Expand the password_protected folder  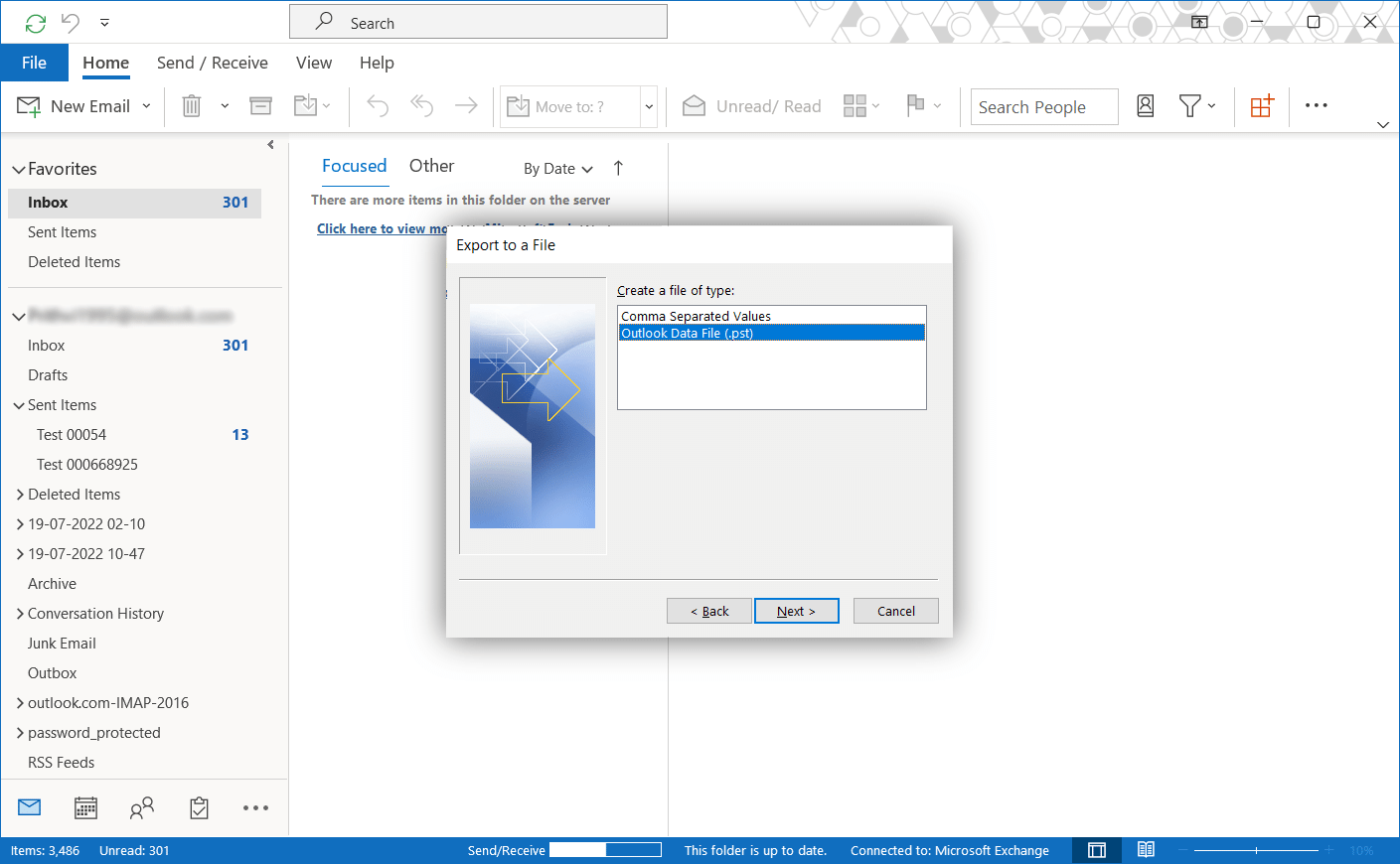[20, 733]
